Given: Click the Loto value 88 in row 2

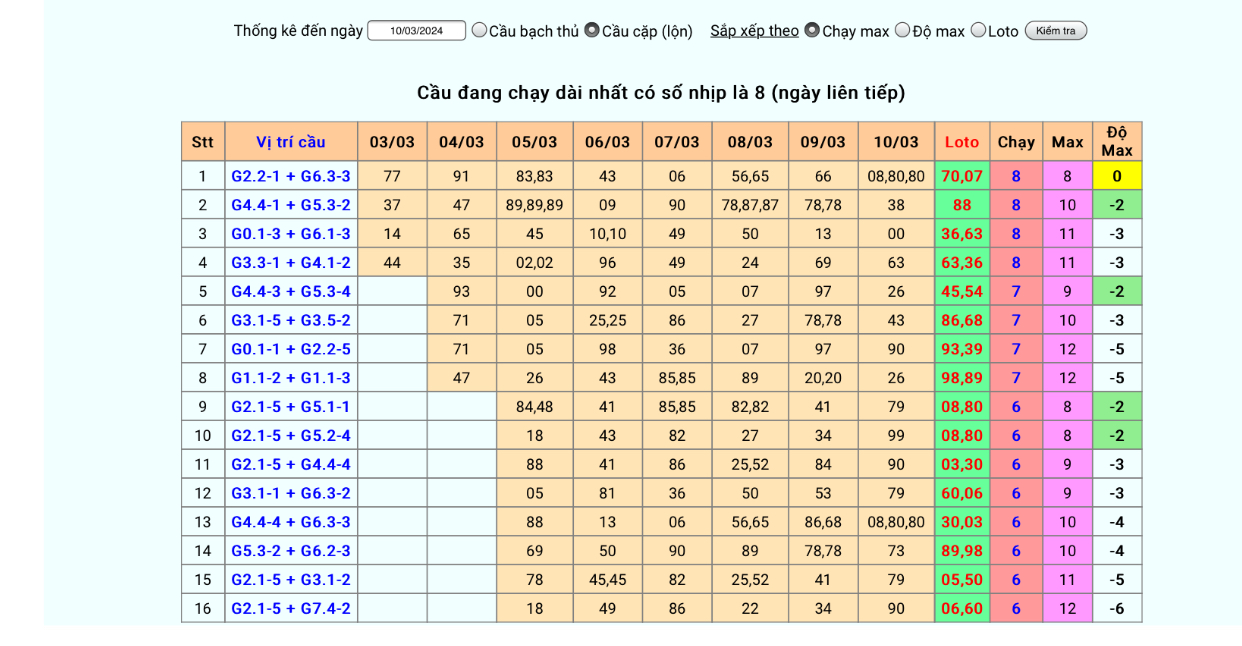Looking at the screenshot, I should [x=962, y=205].
